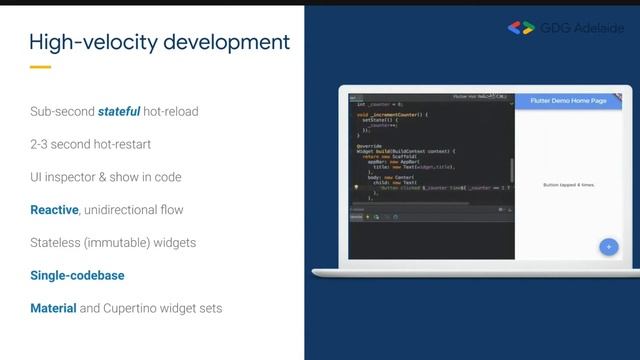Click the '_incrementCounter()' code line
This screenshot has width=640, height=360.
point(392,115)
